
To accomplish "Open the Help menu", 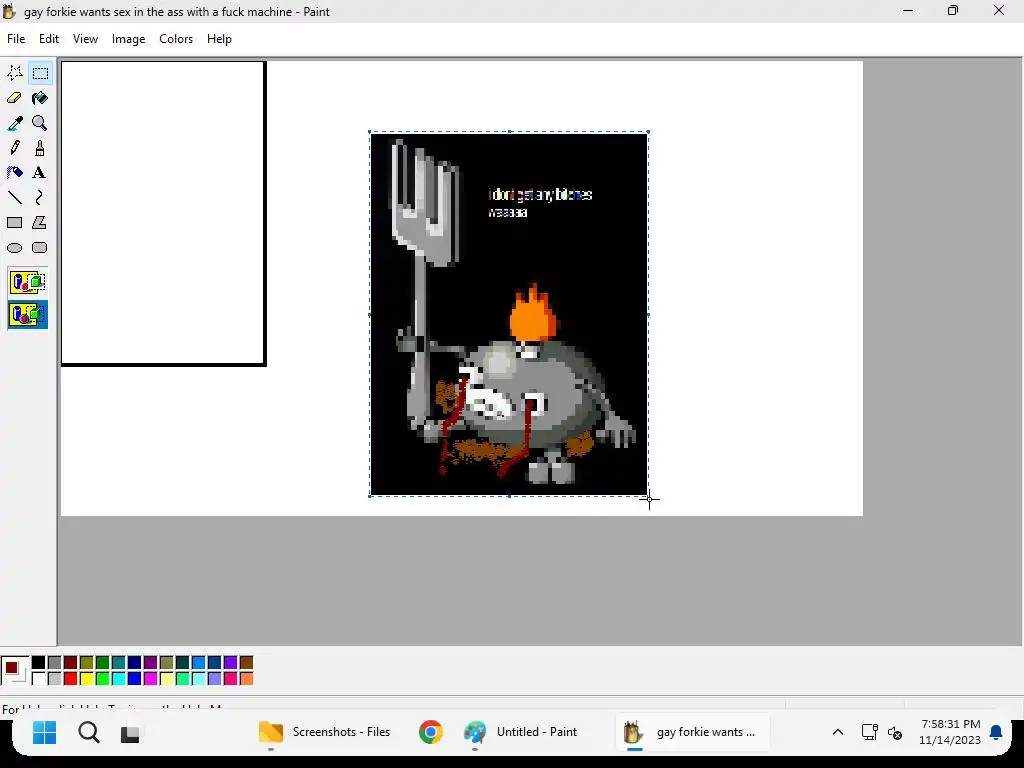I will pos(219,39).
